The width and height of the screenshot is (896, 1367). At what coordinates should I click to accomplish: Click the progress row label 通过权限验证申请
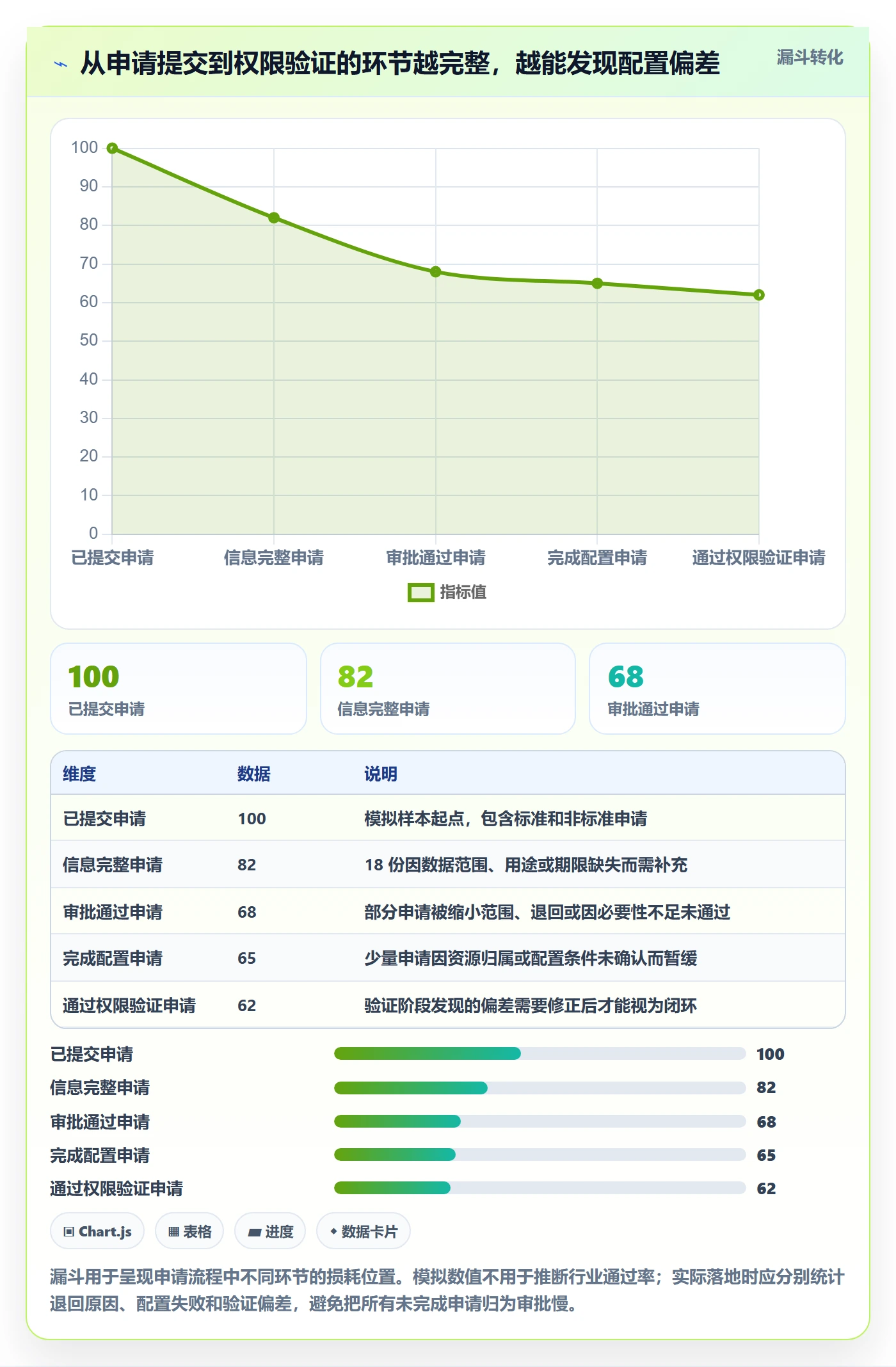coord(116,1188)
